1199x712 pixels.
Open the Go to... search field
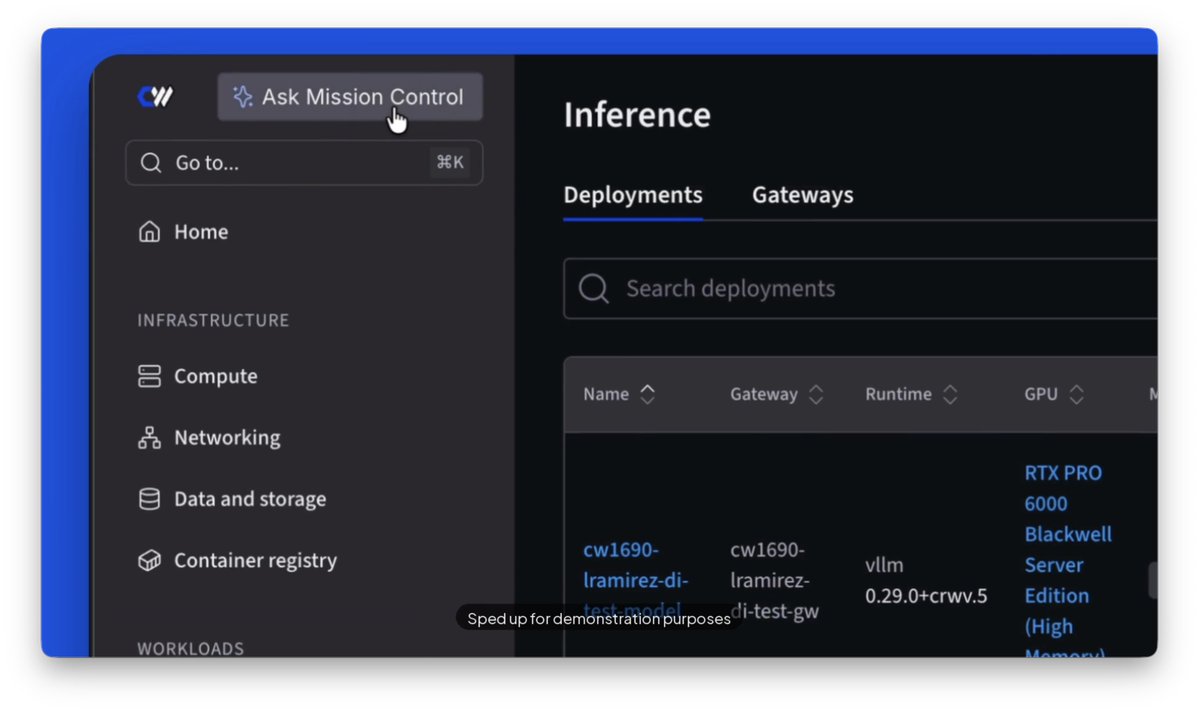[x=304, y=162]
